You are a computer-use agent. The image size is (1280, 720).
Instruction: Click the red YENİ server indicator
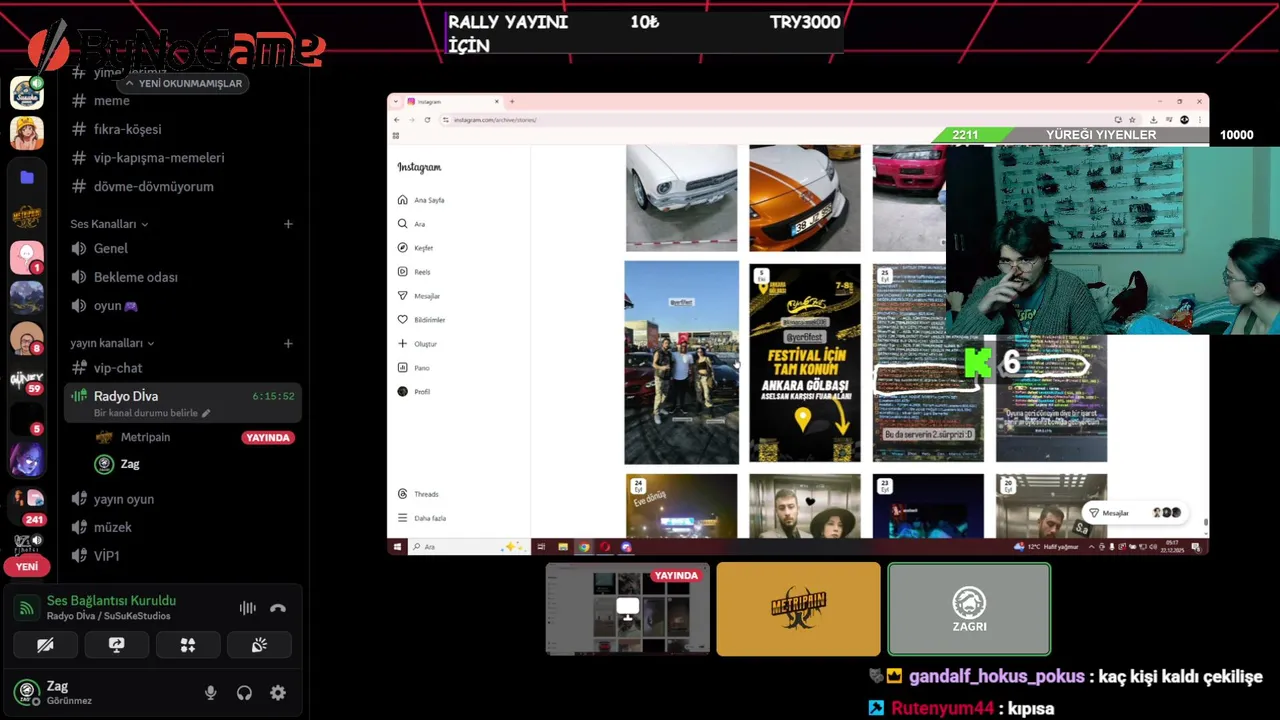[x=27, y=566]
